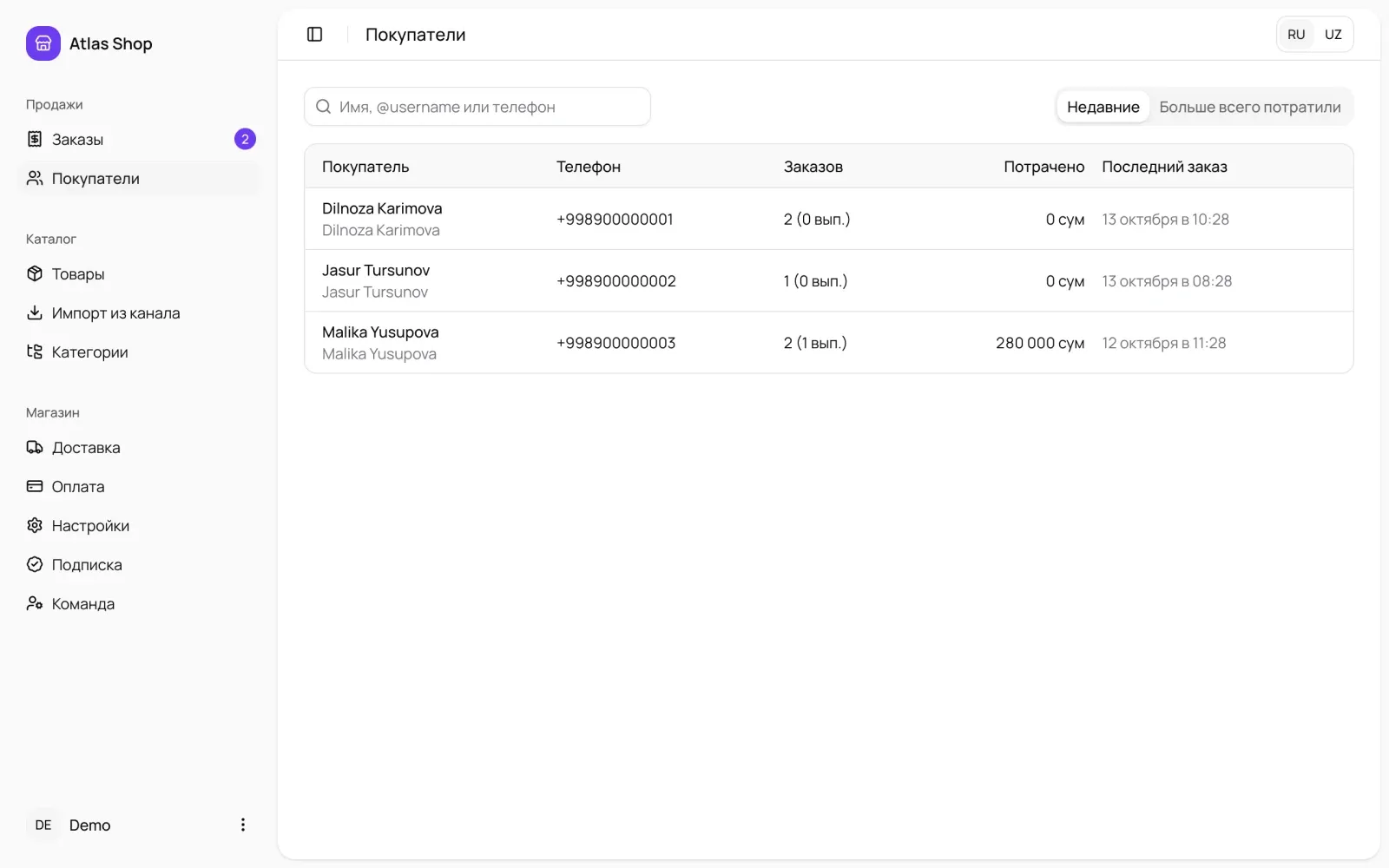Click the Настройки gear icon
The height and width of the screenshot is (868, 1389).
35,525
